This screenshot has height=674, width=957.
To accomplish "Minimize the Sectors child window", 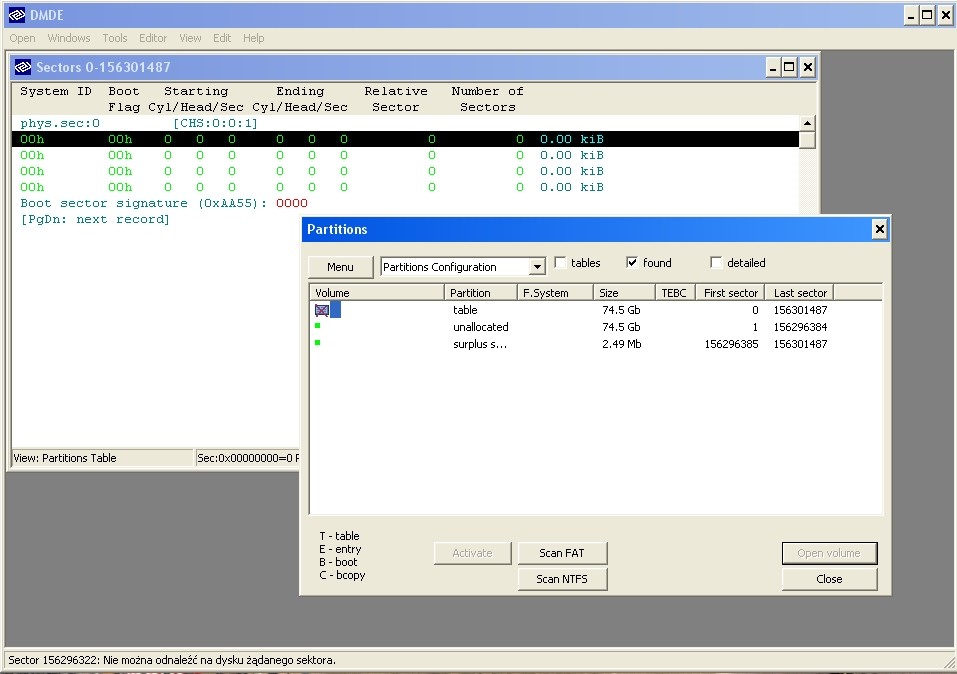I will click(x=773, y=67).
